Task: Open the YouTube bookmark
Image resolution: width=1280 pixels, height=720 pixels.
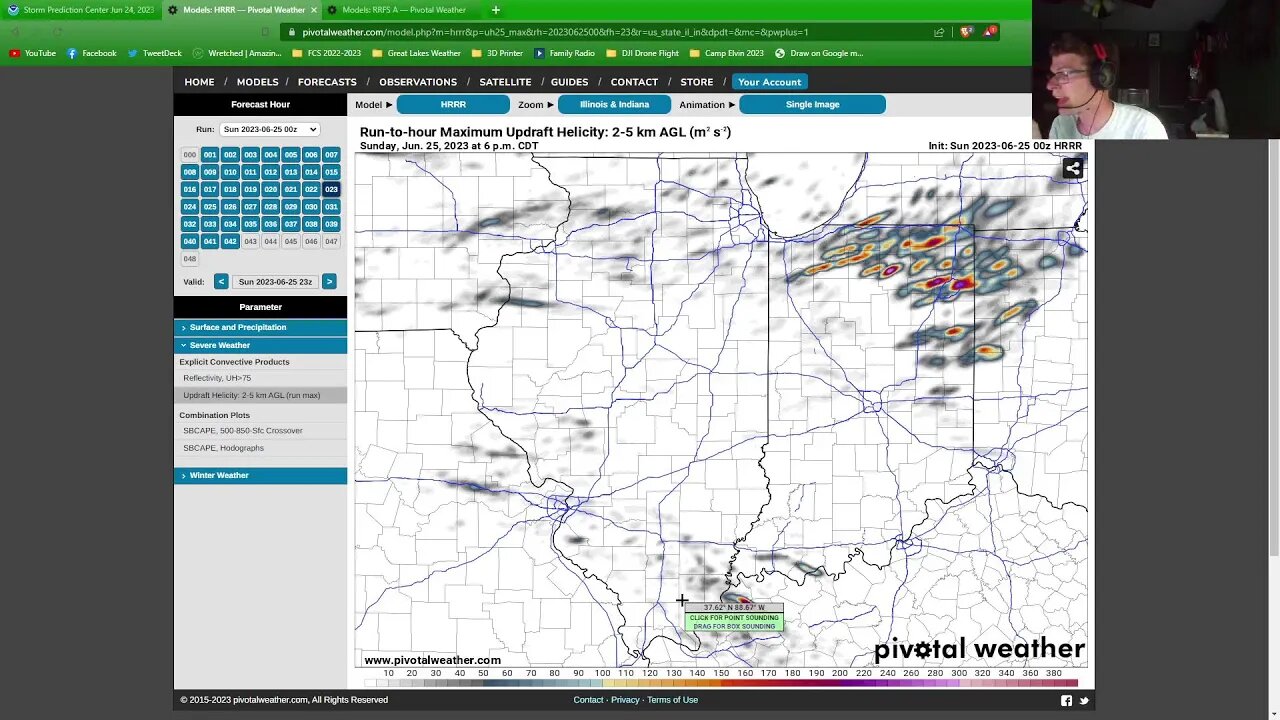Action: coord(33,53)
